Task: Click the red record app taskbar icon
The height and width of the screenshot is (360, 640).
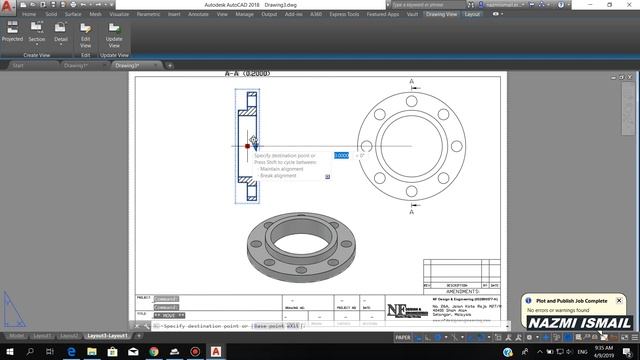Action: [x=195, y=351]
